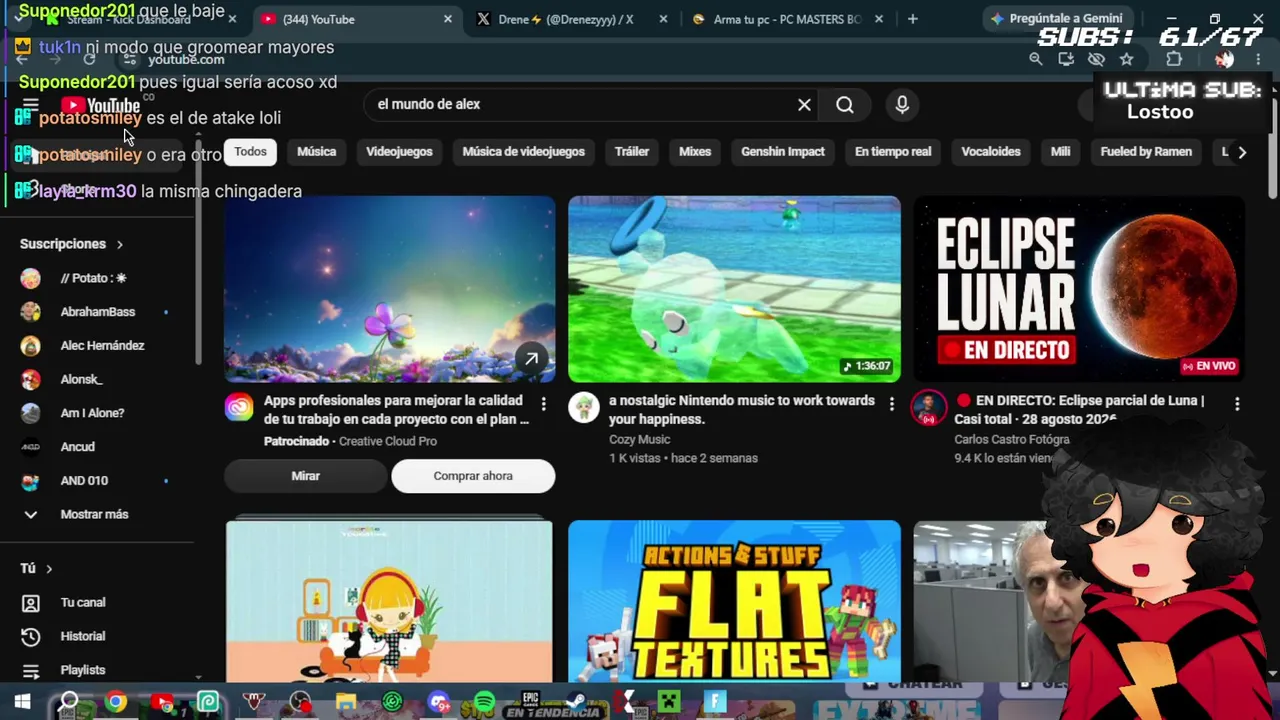The image size is (1280, 720).
Task: Select the Fueled by Ramen chip
Action: [x=1146, y=152]
